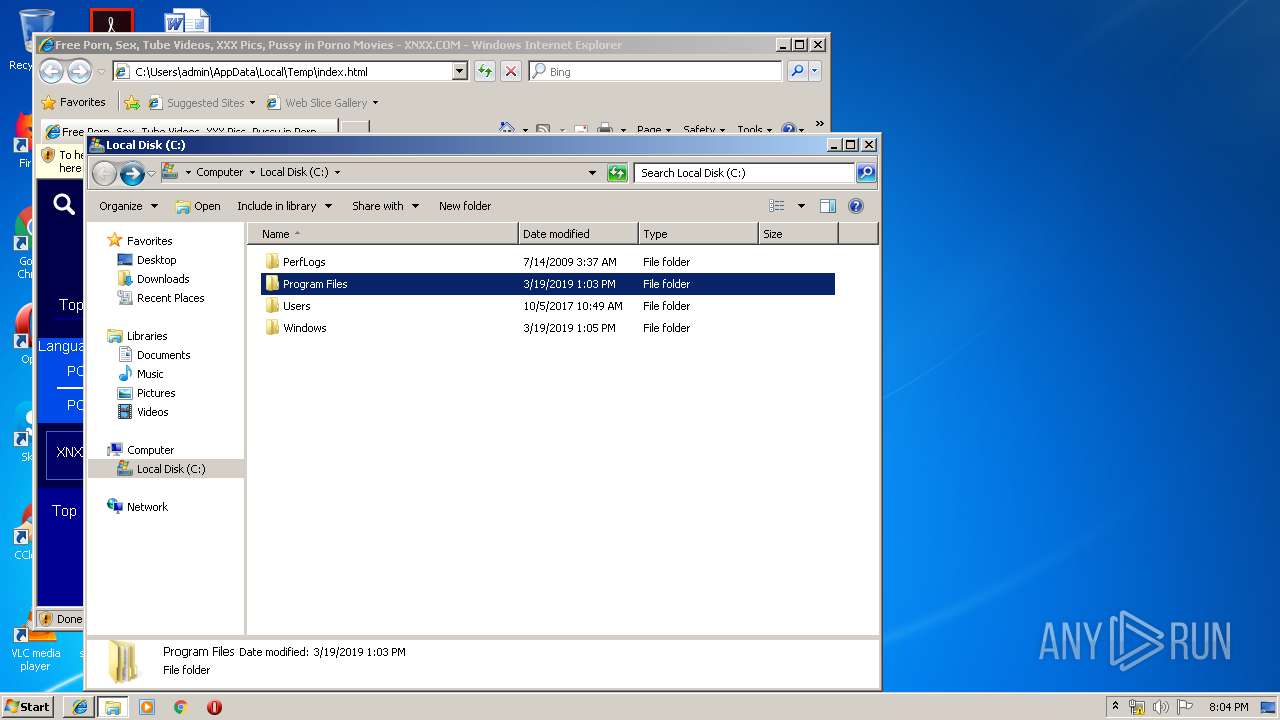The height and width of the screenshot is (720, 1280).
Task: Open the Include in library menu
Action: tap(284, 206)
